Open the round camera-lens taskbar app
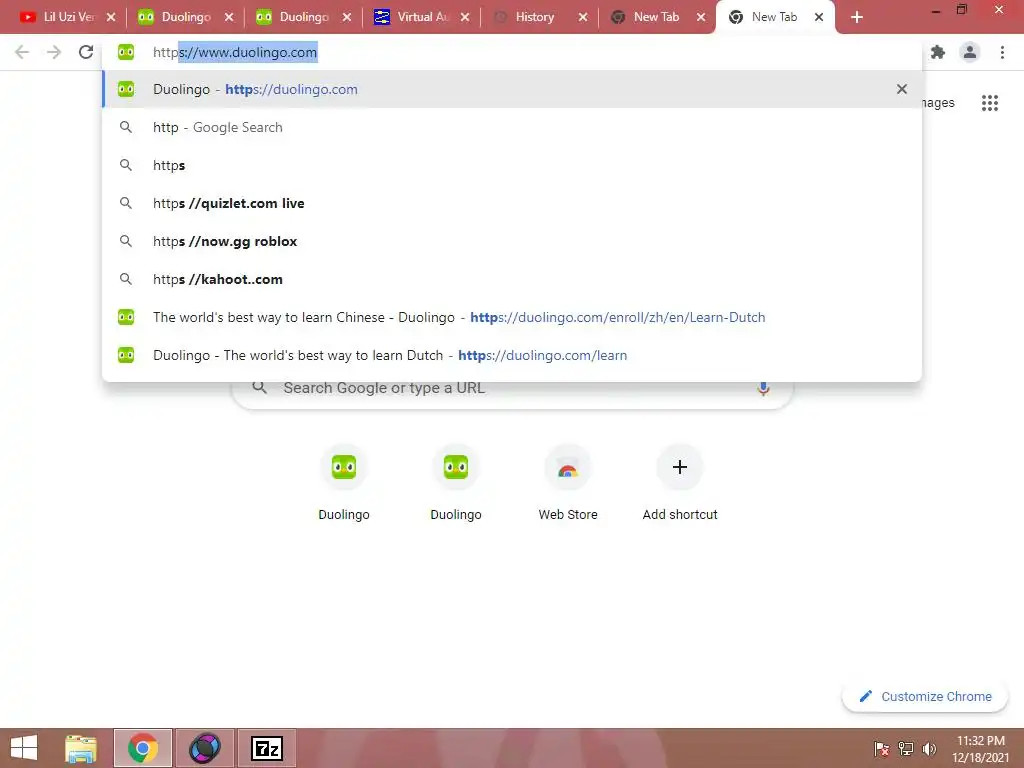Viewport: 1024px width, 768px height. tap(204, 748)
